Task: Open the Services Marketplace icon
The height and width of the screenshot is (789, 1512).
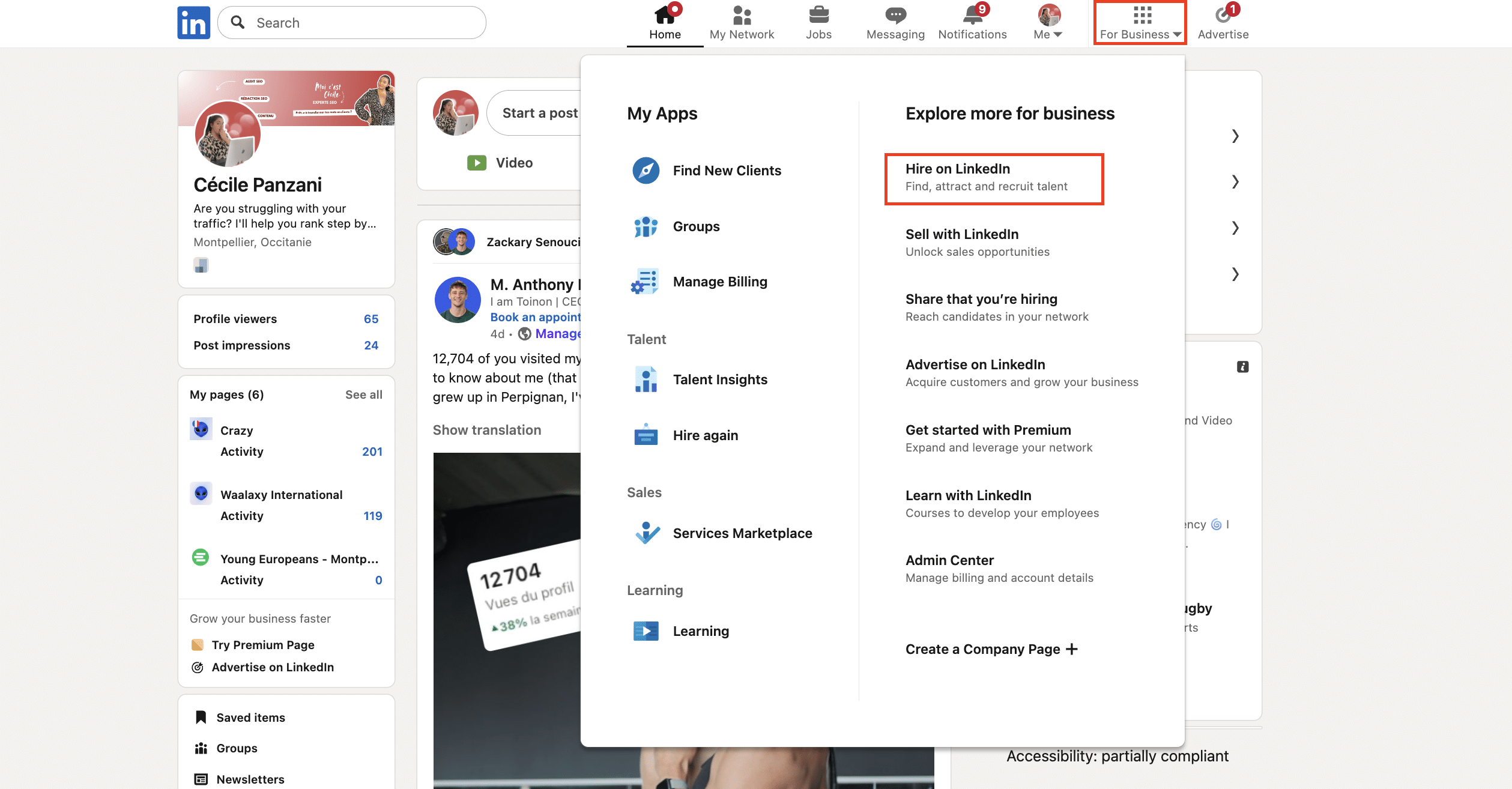Action: [647, 533]
